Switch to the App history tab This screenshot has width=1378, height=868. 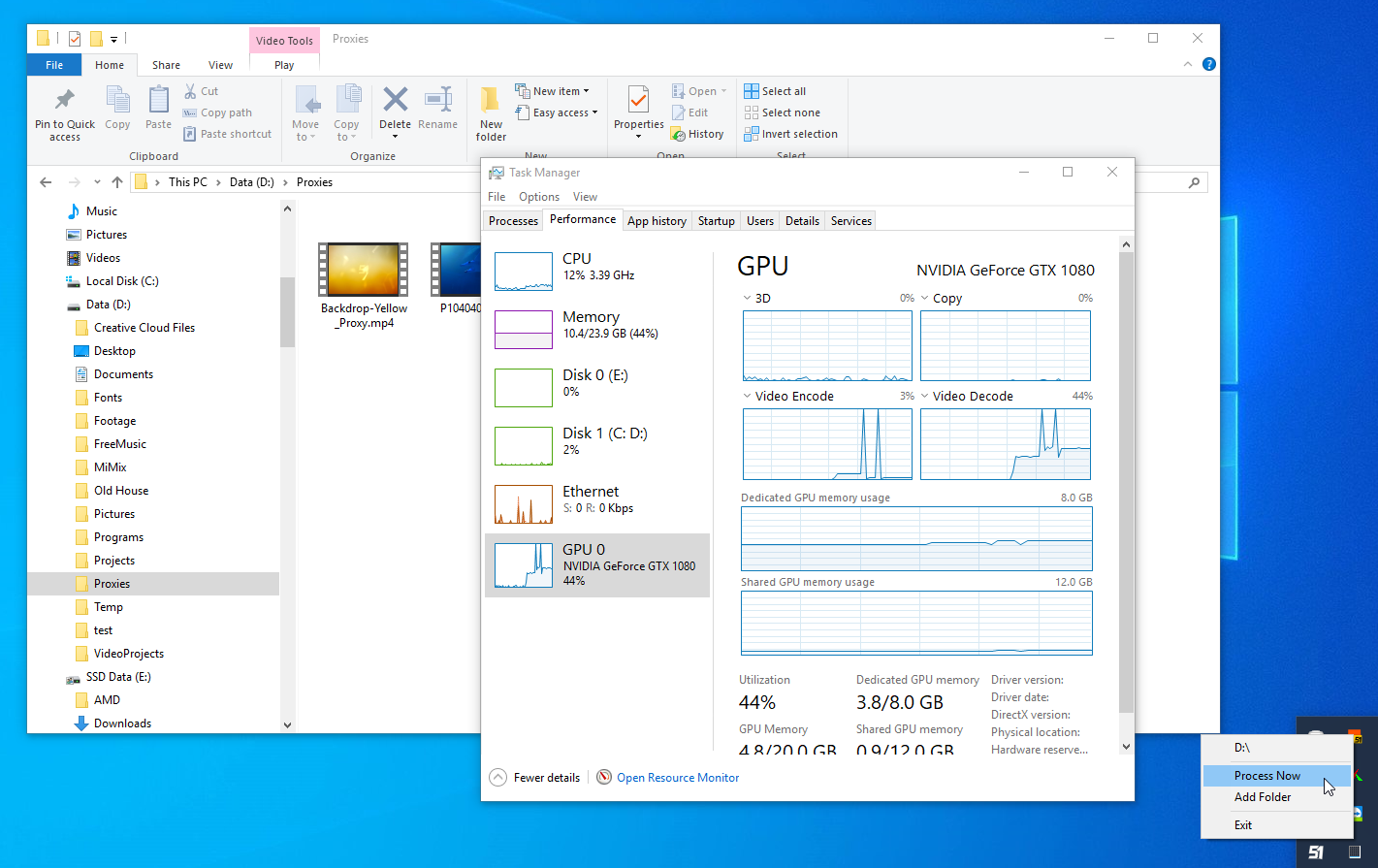point(657,220)
